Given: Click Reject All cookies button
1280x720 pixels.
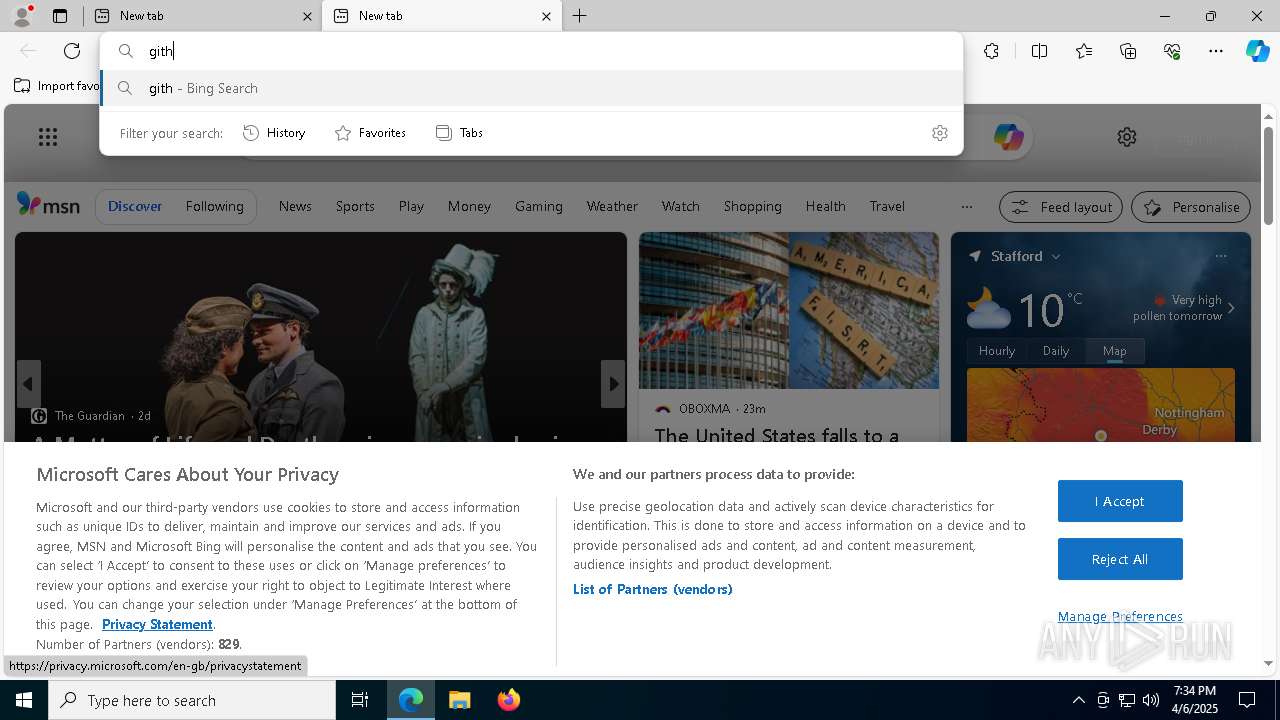Looking at the screenshot, I should tap(1120, 559).
